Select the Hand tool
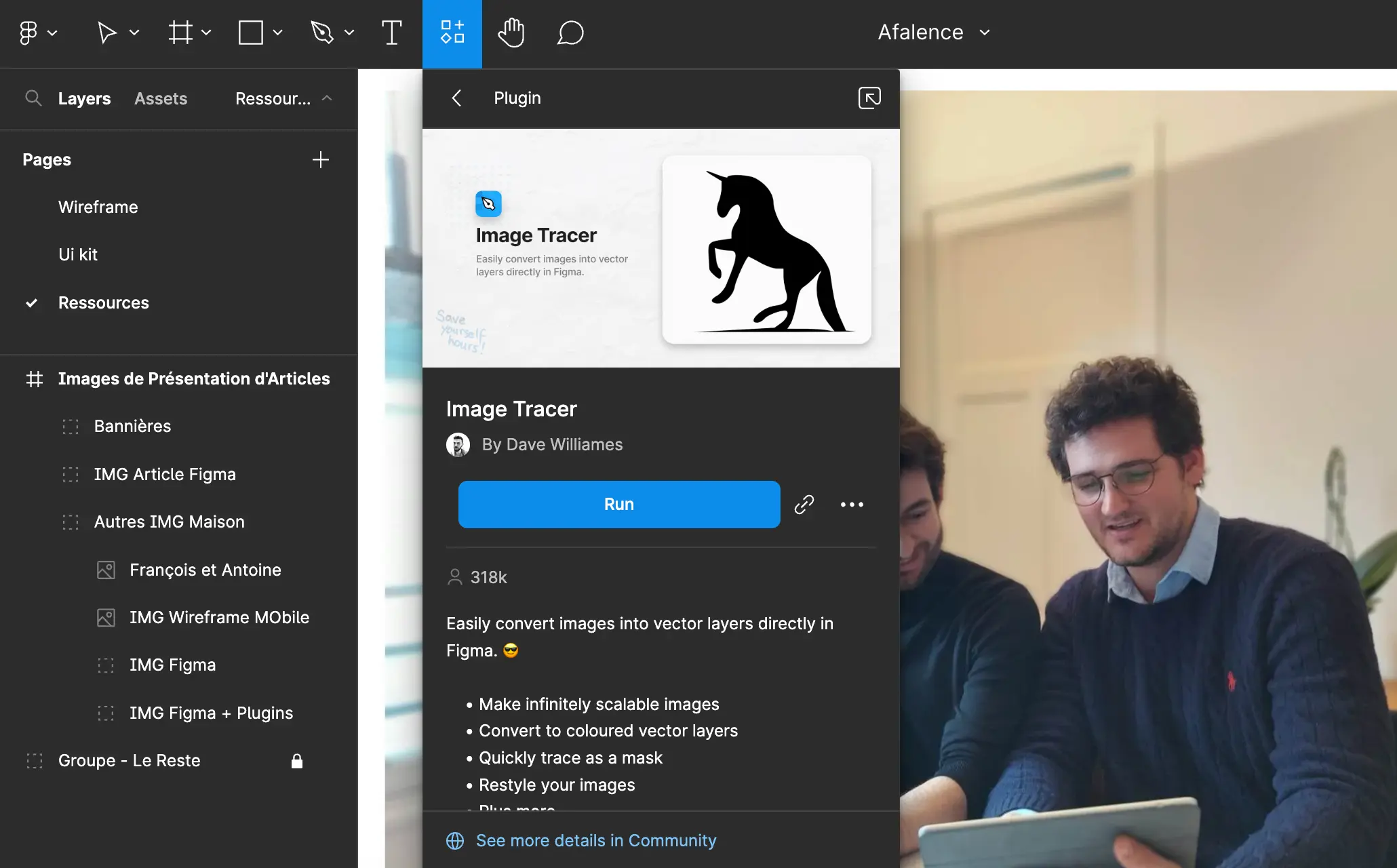Image resolution: width=1397 pixels, height=868 pixels. tap(511, 33)
